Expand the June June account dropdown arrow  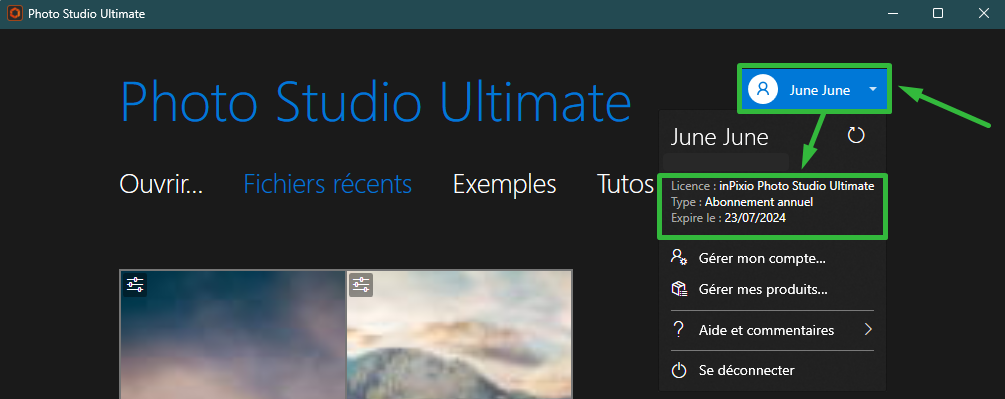coord(873,89)
